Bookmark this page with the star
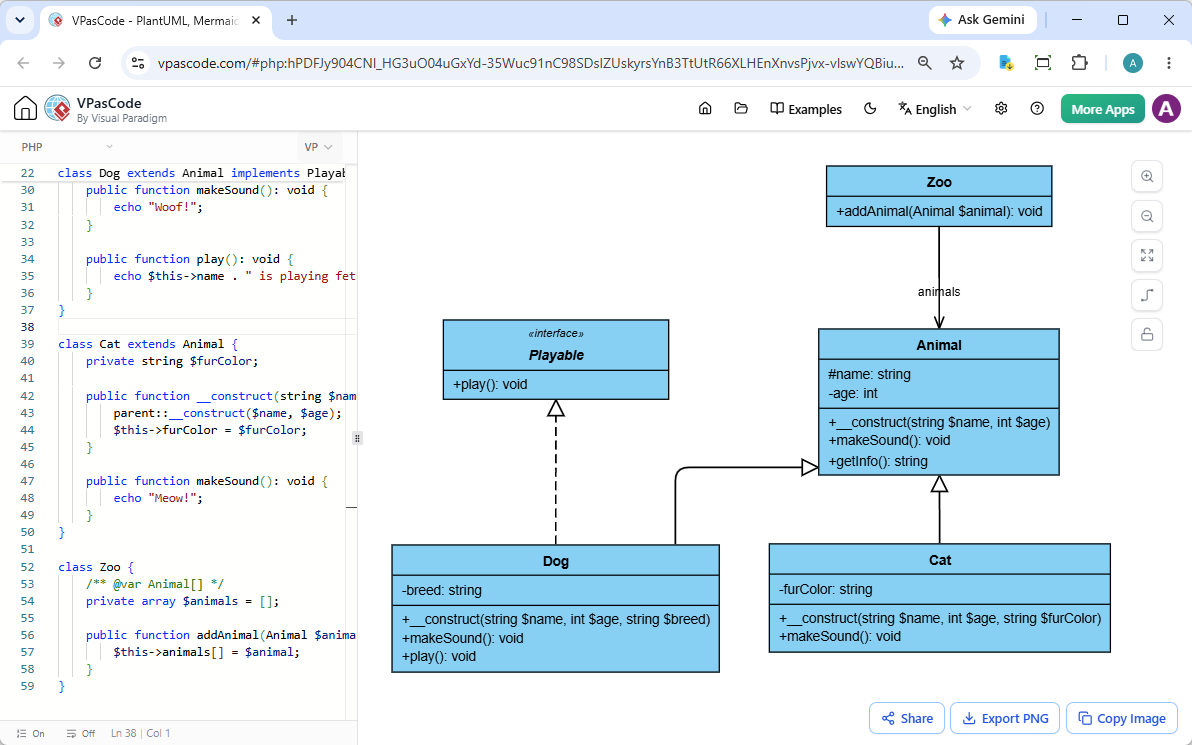This screenshot has height=745, width=1192. 957,63
